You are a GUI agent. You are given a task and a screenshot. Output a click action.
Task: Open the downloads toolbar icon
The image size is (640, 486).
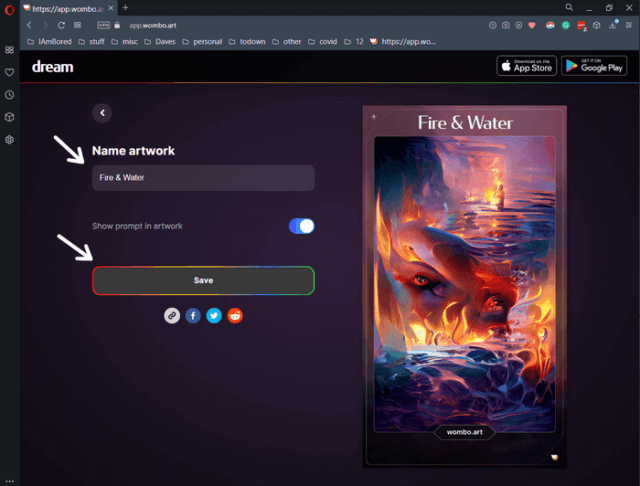[x=613, y=25]
